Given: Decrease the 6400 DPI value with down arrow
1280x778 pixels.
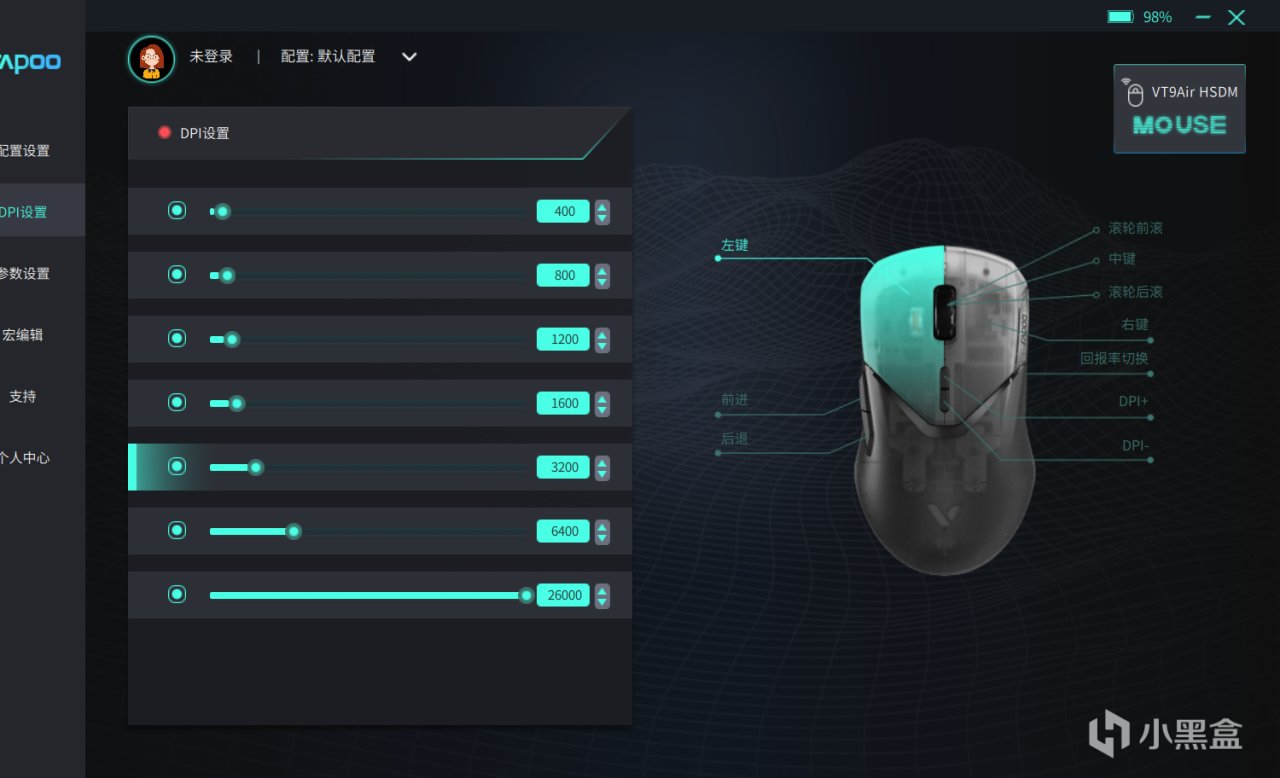Looking at the screenshot, I should [x=602, y=538].
